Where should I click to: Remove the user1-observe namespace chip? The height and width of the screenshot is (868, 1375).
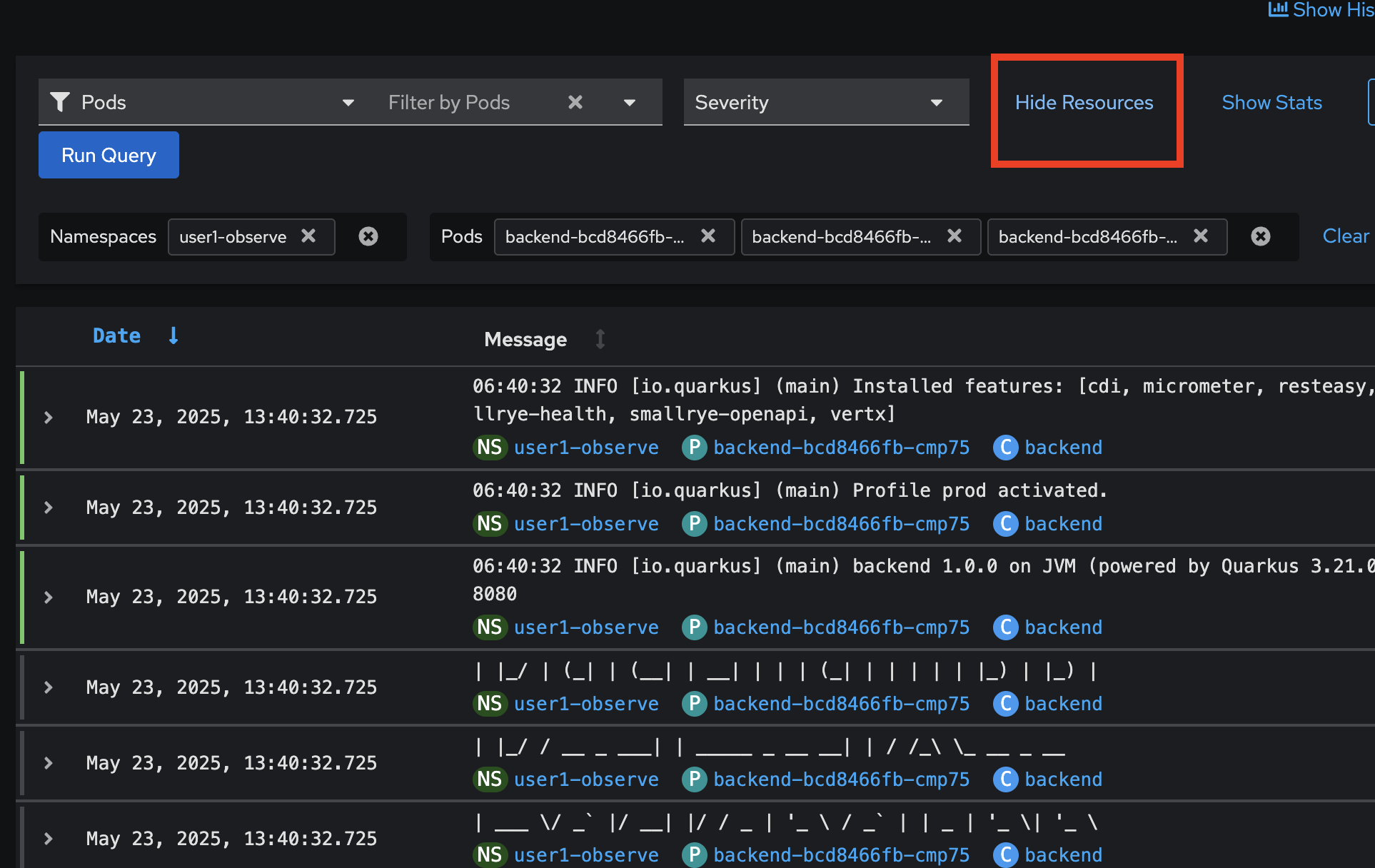click(x=308, y=236)
